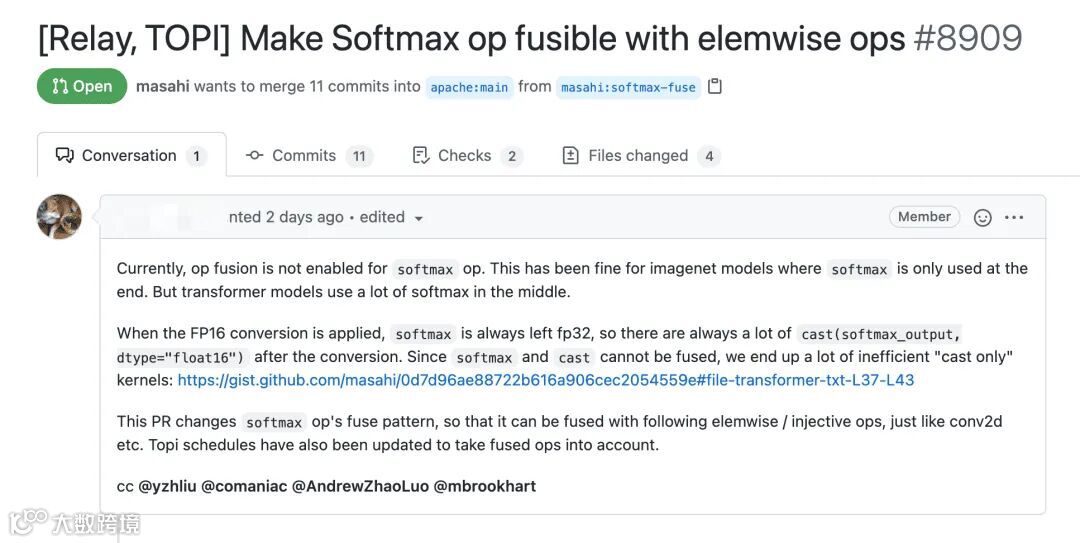Open the masahi:softmax-fuse branch link

click(x=628, y=87)
